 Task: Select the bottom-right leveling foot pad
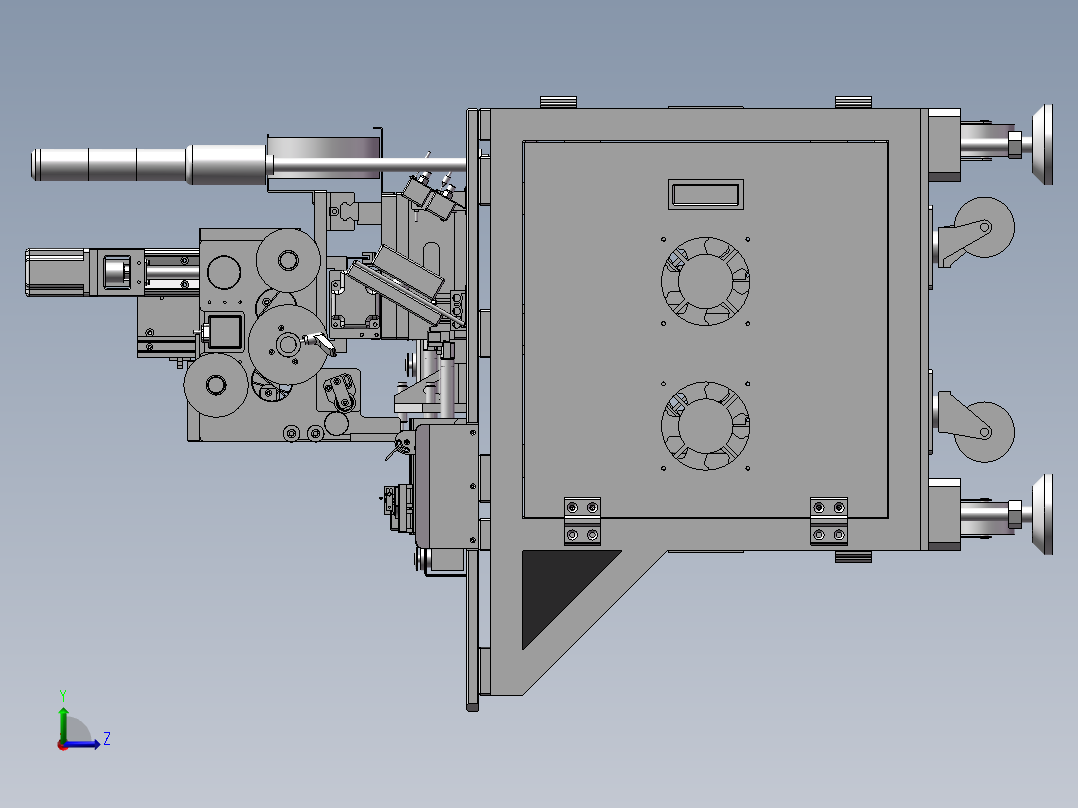click(1043, 514)
